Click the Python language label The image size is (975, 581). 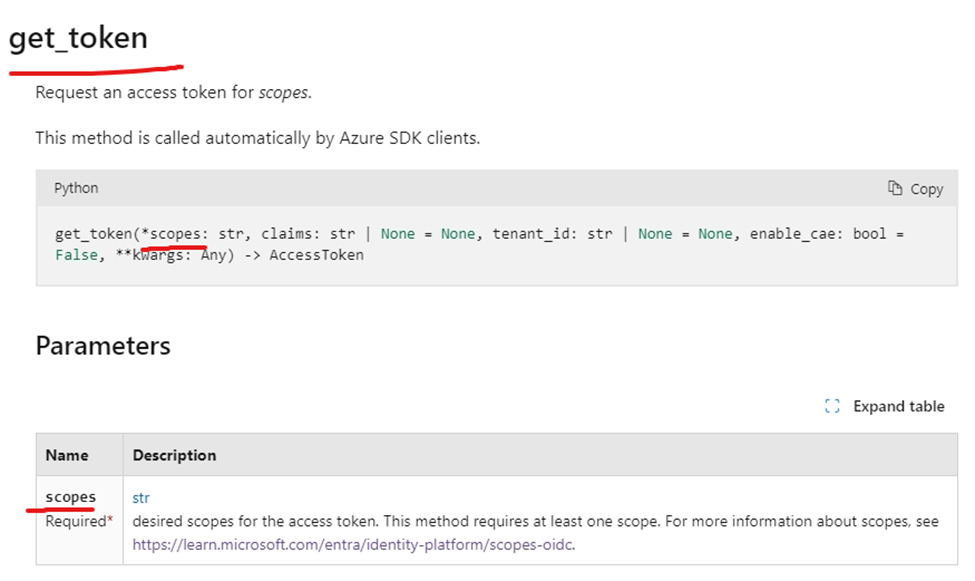[x=76, y=188]
